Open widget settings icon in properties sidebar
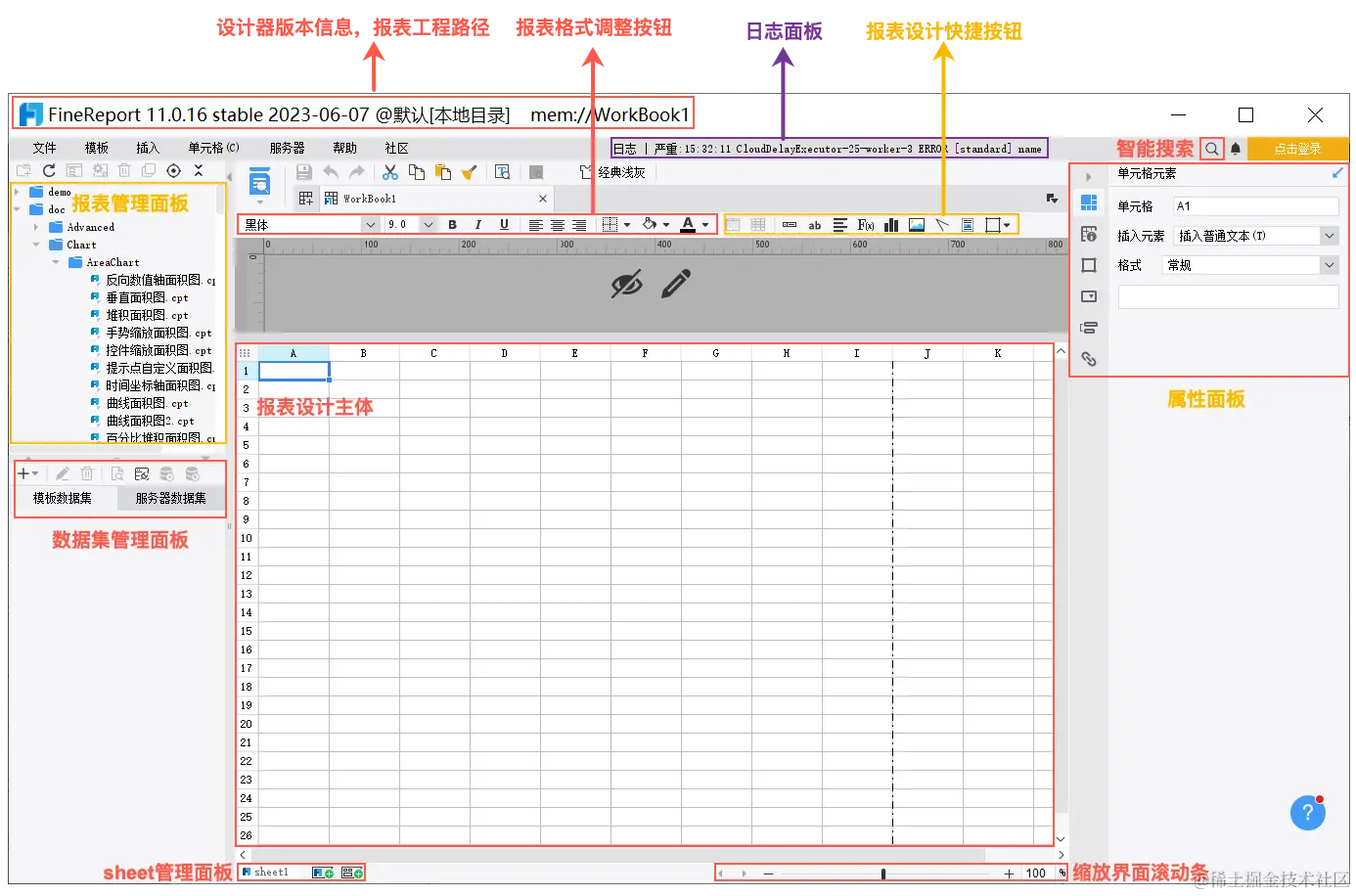The height and width of the screenshot is (896, 1356). point(1089,296)
